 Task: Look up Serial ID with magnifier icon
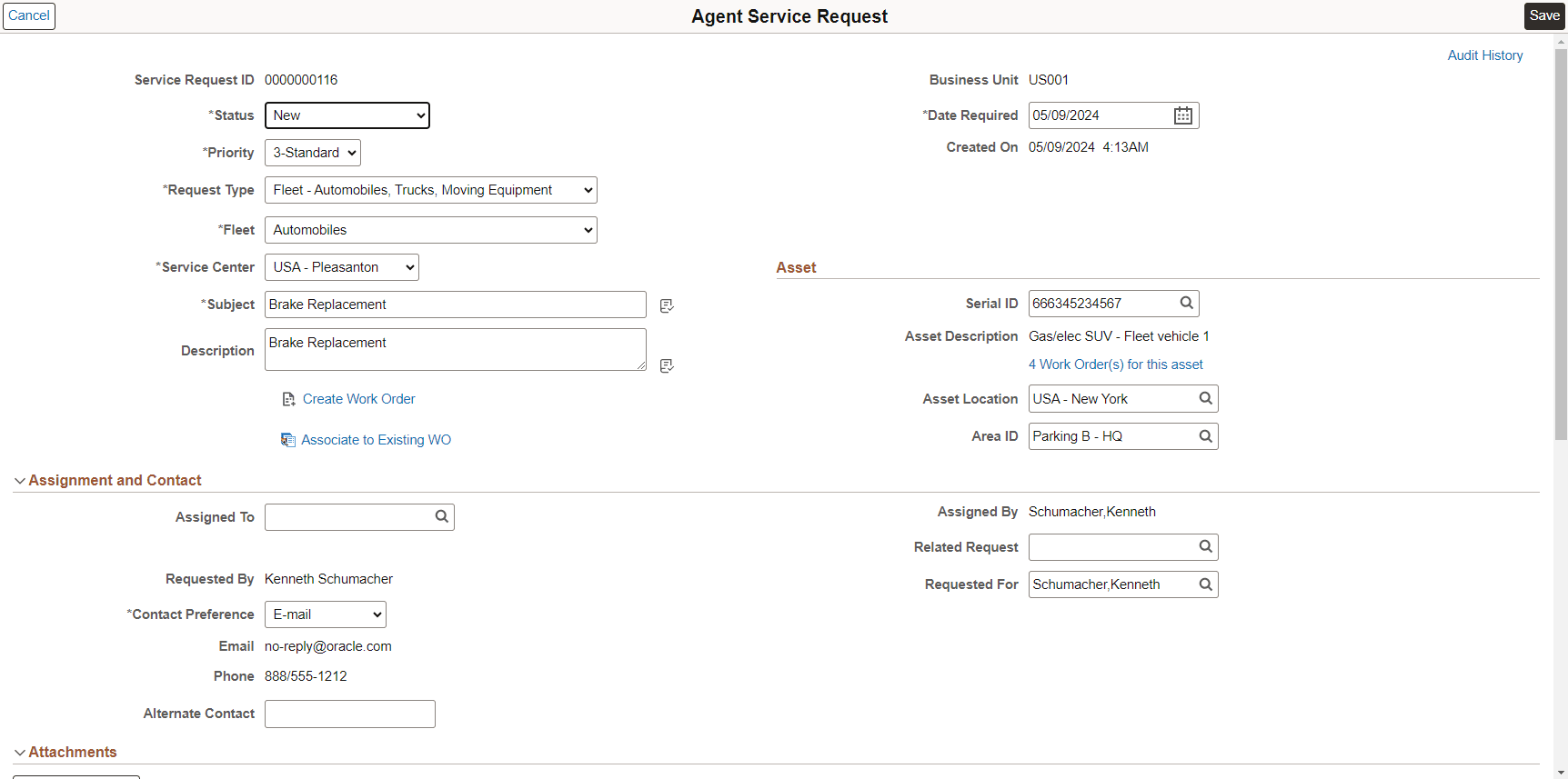[x=1186, y=303]
